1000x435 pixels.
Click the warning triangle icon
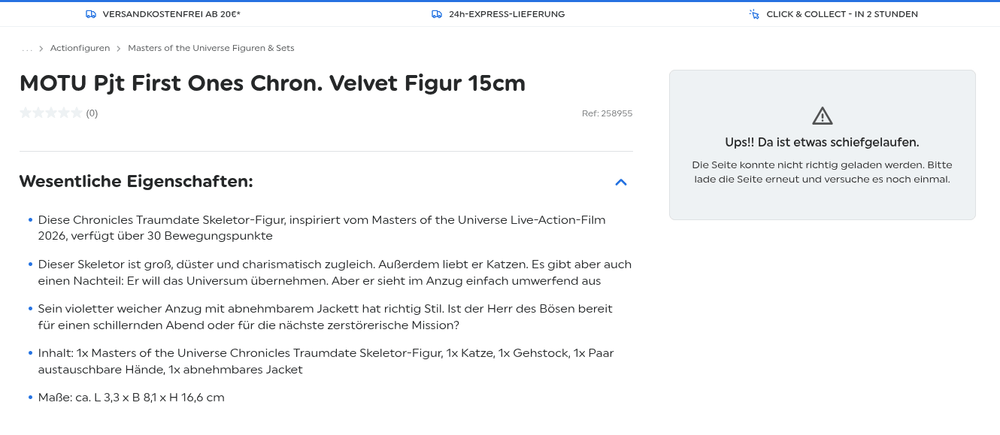point(823,115)
